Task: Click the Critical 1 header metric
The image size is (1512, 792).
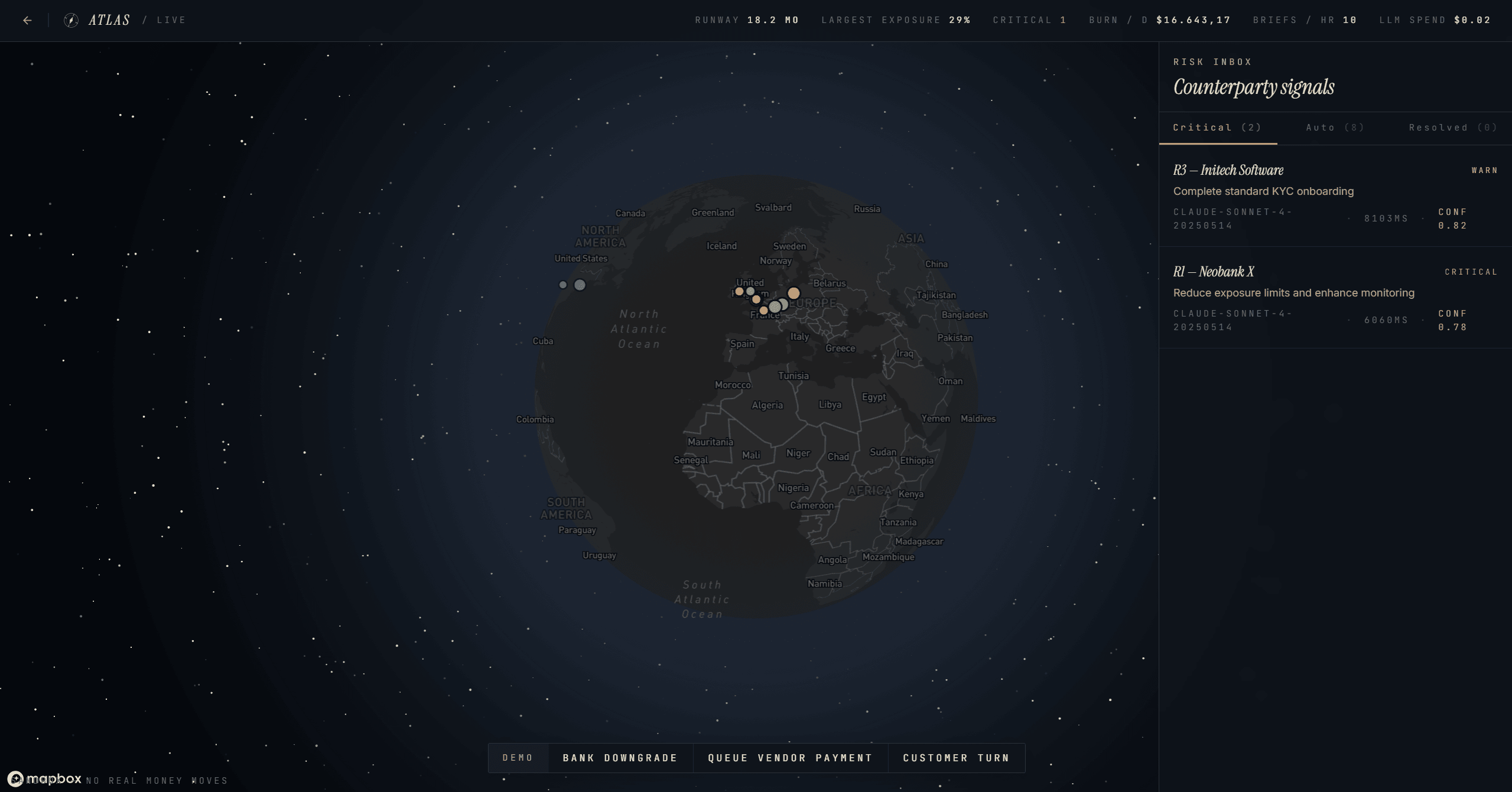Action: pyautogui.click(x=1030, y=20)
